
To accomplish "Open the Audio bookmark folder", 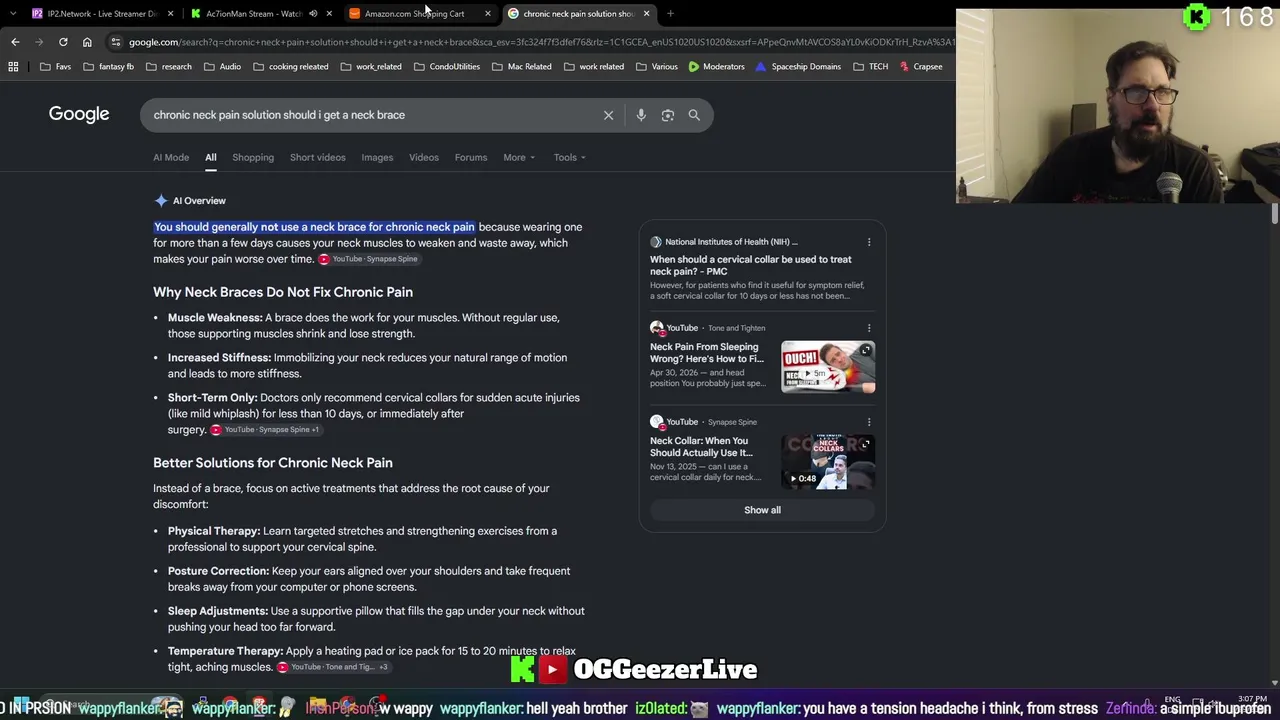I will pyautogui.click(x=222, y=67).
